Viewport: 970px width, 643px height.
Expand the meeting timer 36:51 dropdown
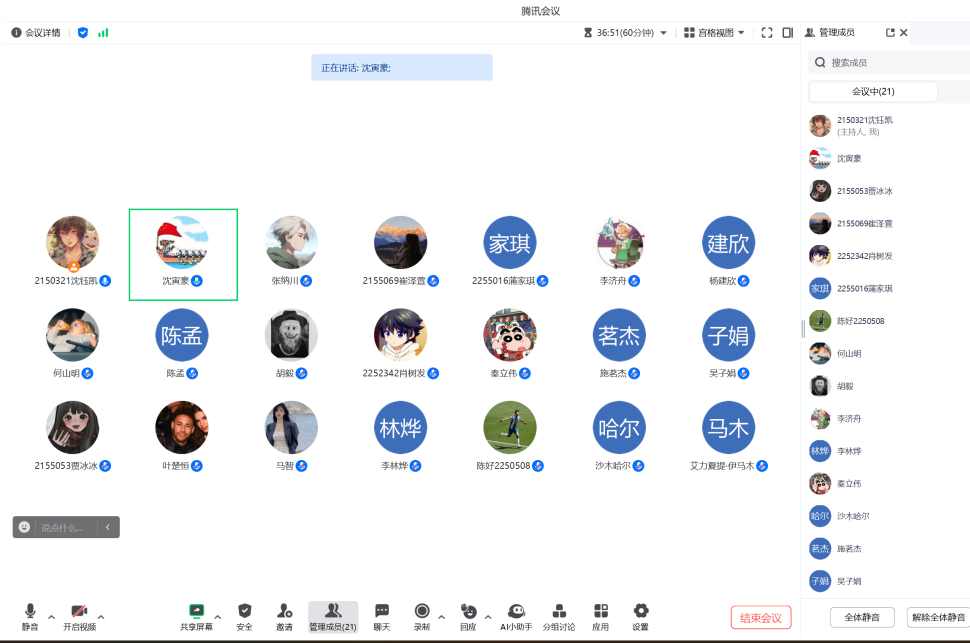[x=663, y=33]
